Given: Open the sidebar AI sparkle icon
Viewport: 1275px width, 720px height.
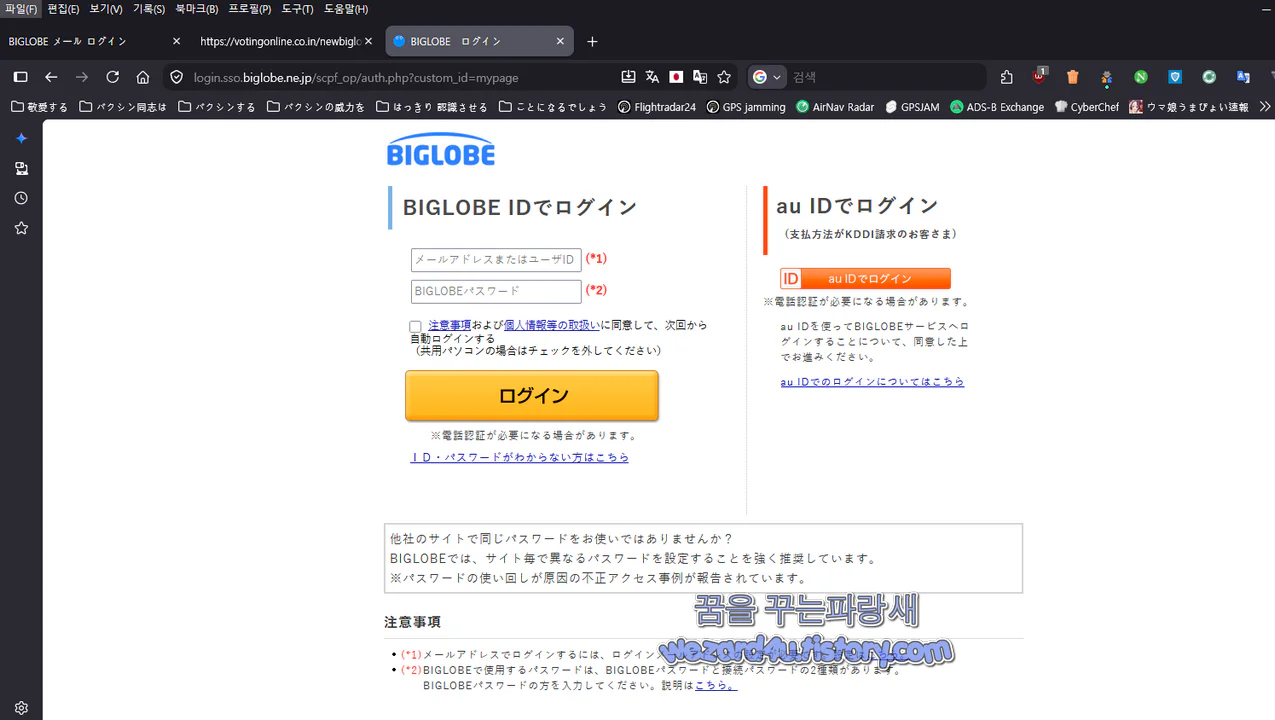Looking at the screenshot, I should tap(21, 138).
